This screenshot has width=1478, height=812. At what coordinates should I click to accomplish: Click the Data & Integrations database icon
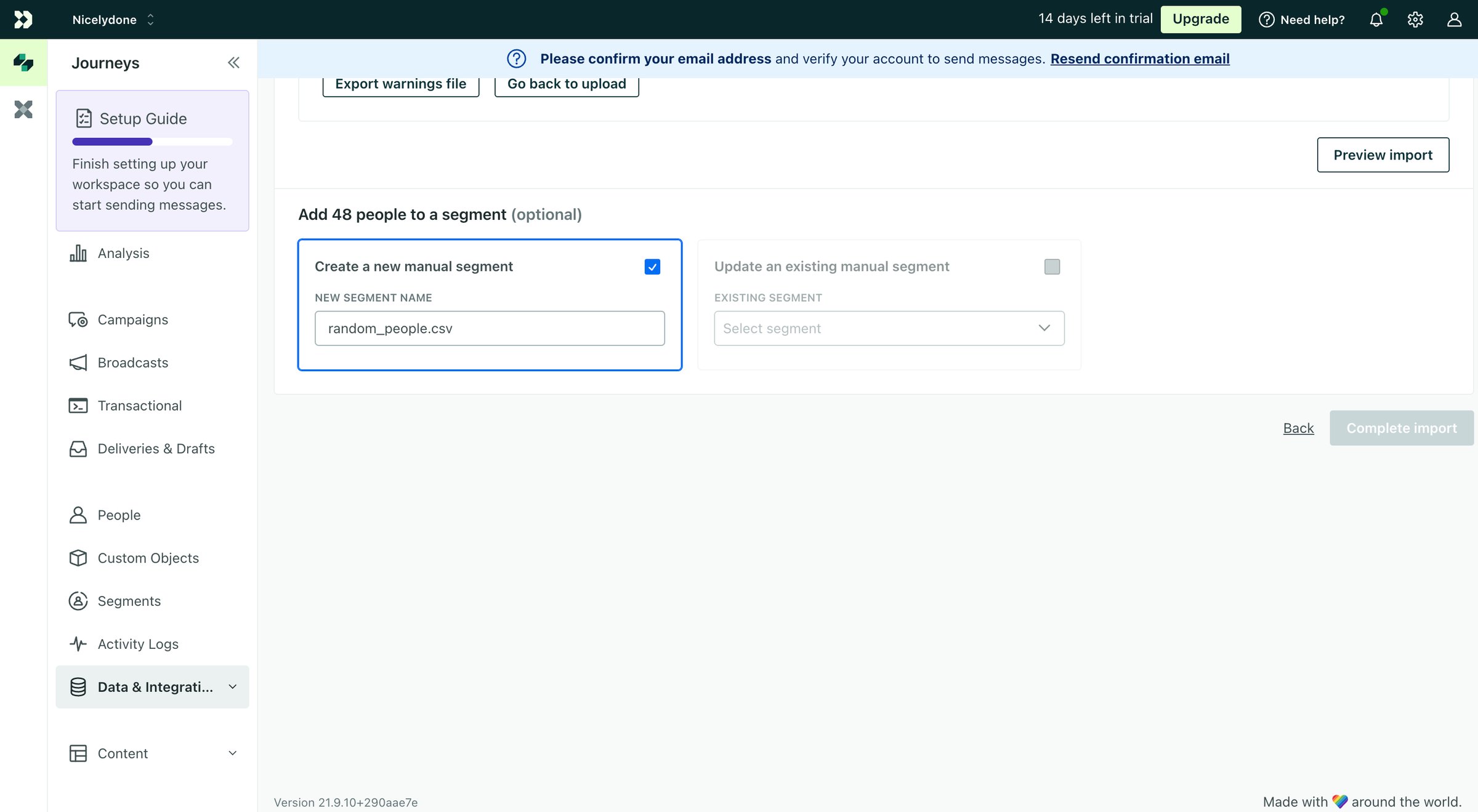78,687
